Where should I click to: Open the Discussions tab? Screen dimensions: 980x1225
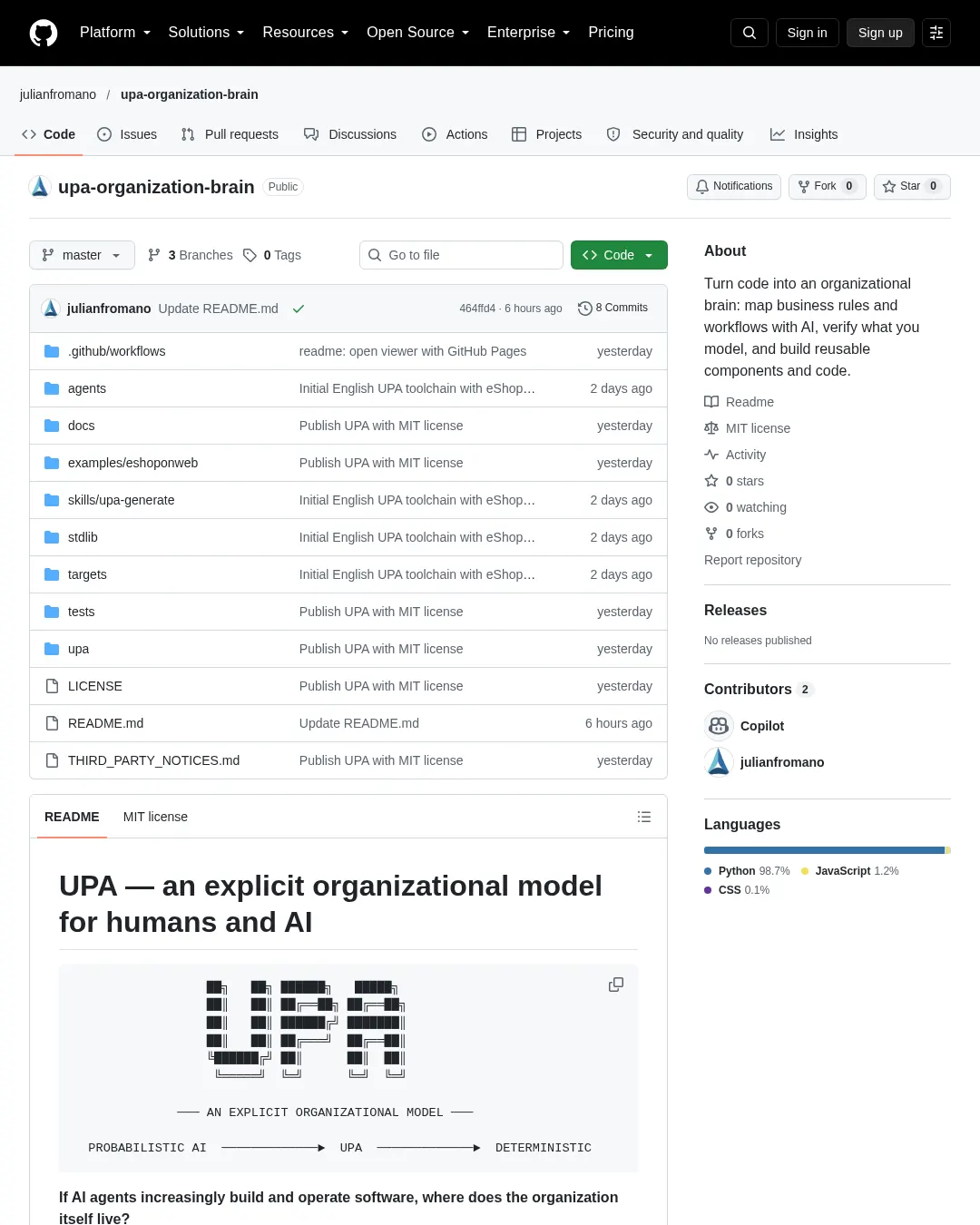point(350,134)
